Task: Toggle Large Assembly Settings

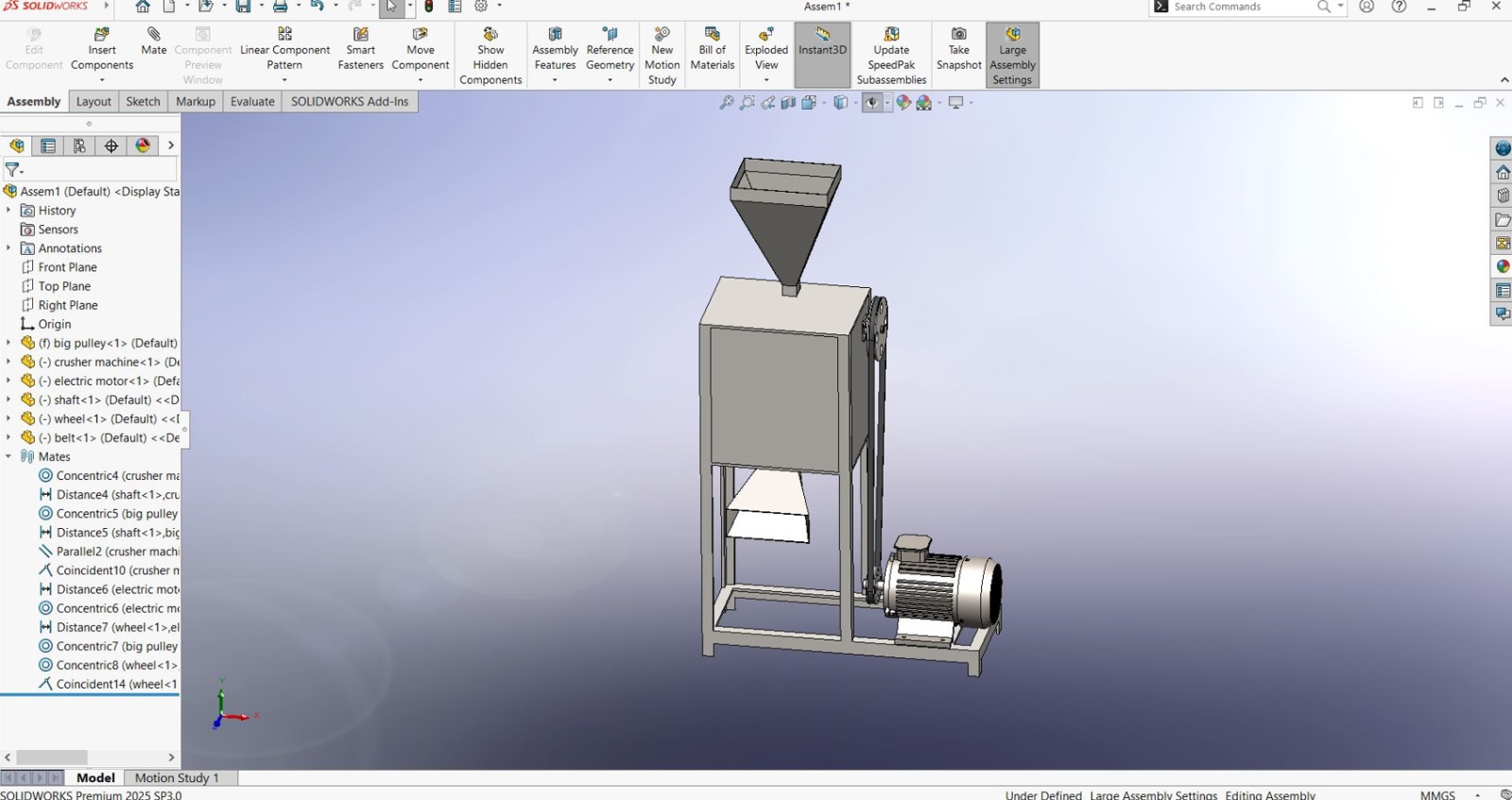Action: [x=1012, y=55]
